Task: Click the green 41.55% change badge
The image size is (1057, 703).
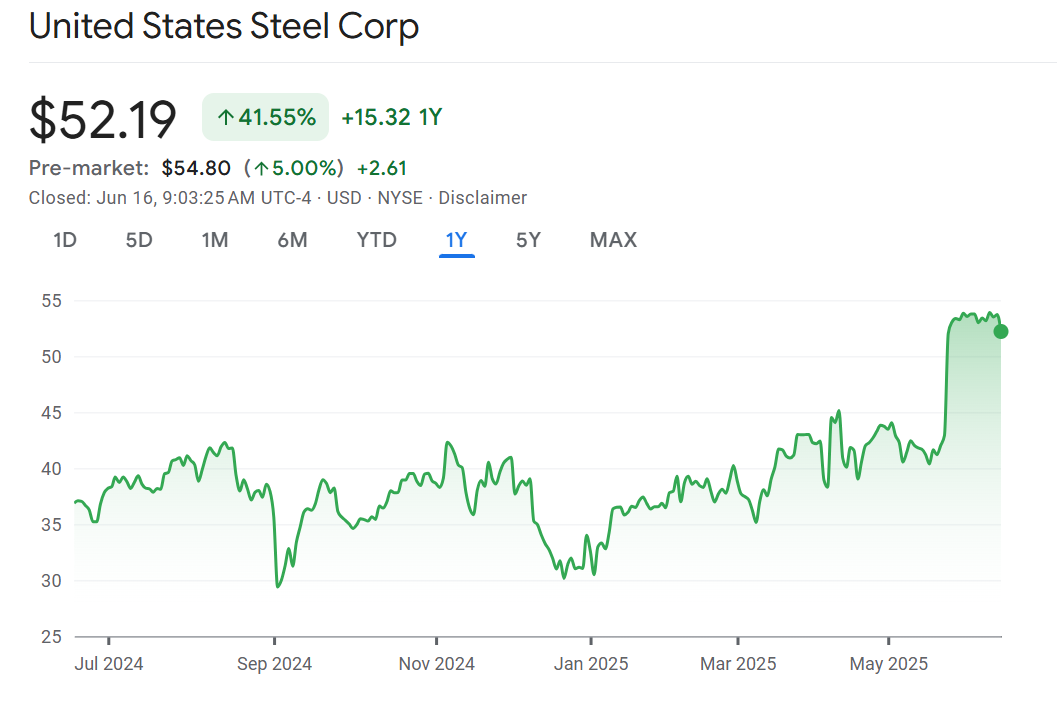Action: tap(266, 118)
